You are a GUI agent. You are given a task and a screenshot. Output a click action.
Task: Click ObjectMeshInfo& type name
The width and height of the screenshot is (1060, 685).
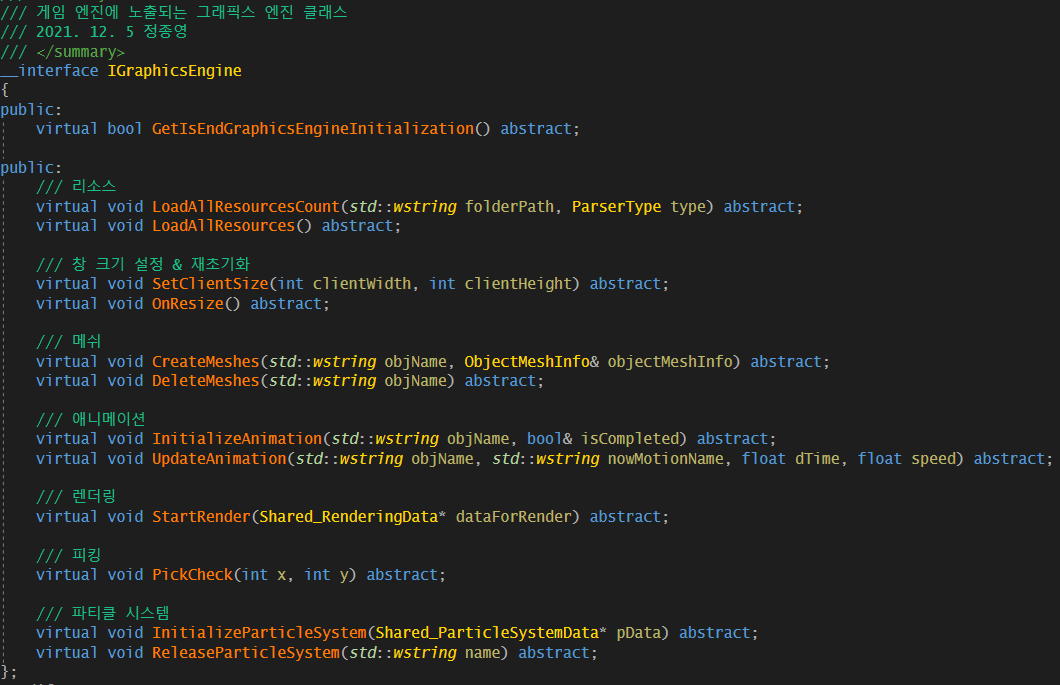(x=531, y=362)
